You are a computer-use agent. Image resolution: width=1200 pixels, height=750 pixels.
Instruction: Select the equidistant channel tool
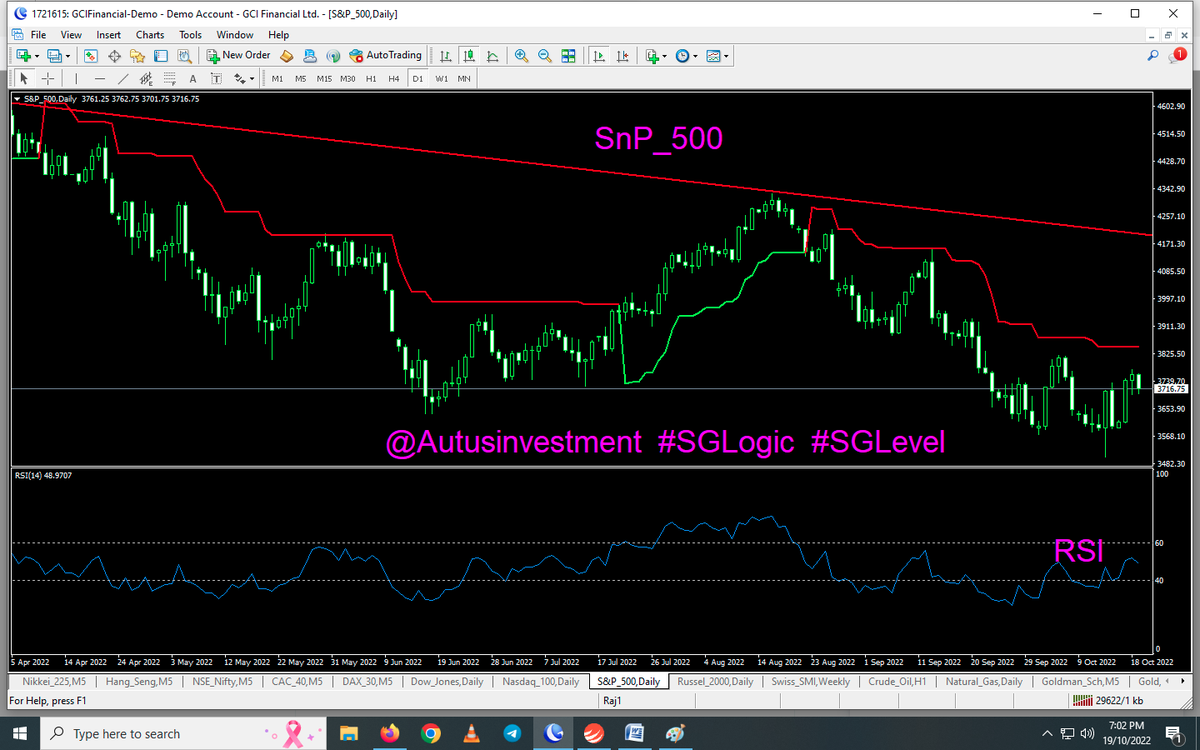(146, 78)
